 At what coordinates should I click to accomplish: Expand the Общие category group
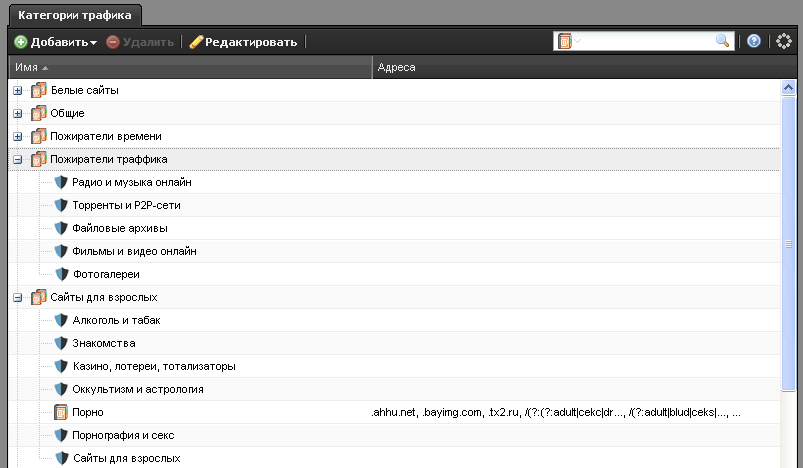(x=18, y=113)
